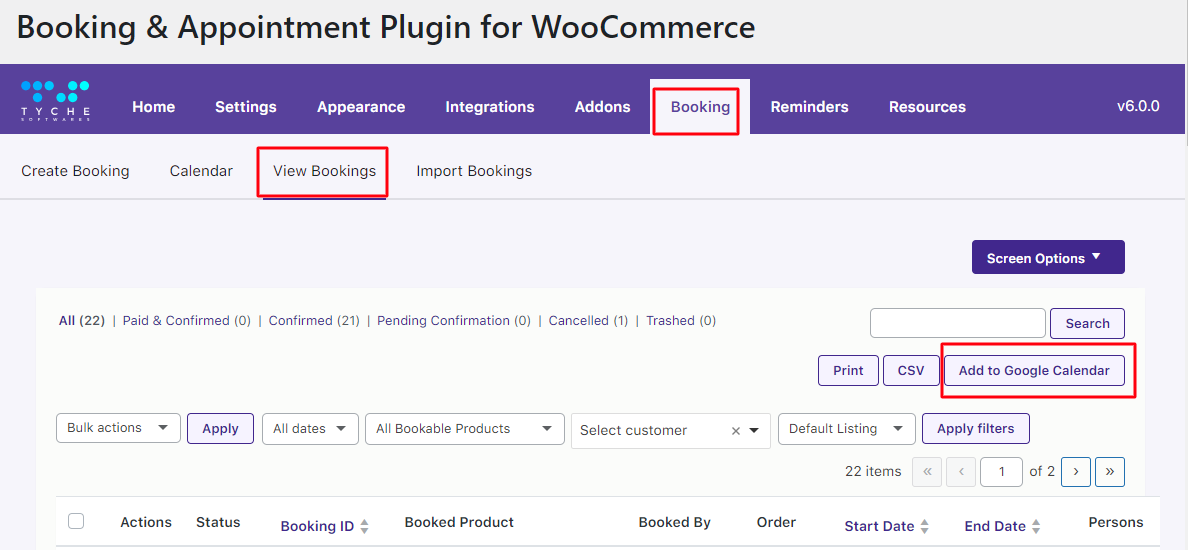
Task: Click the Start Date sort arrows icon
Action: pos(924,527)
